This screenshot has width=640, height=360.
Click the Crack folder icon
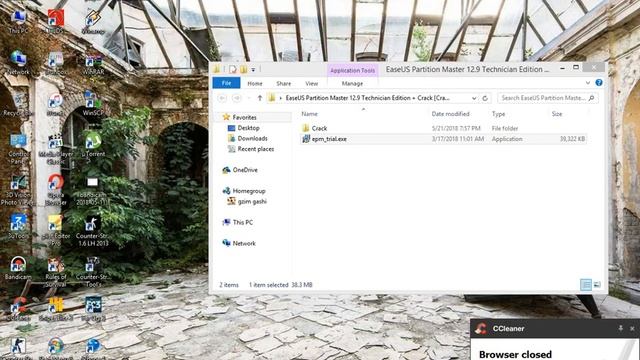coord(306,128)
